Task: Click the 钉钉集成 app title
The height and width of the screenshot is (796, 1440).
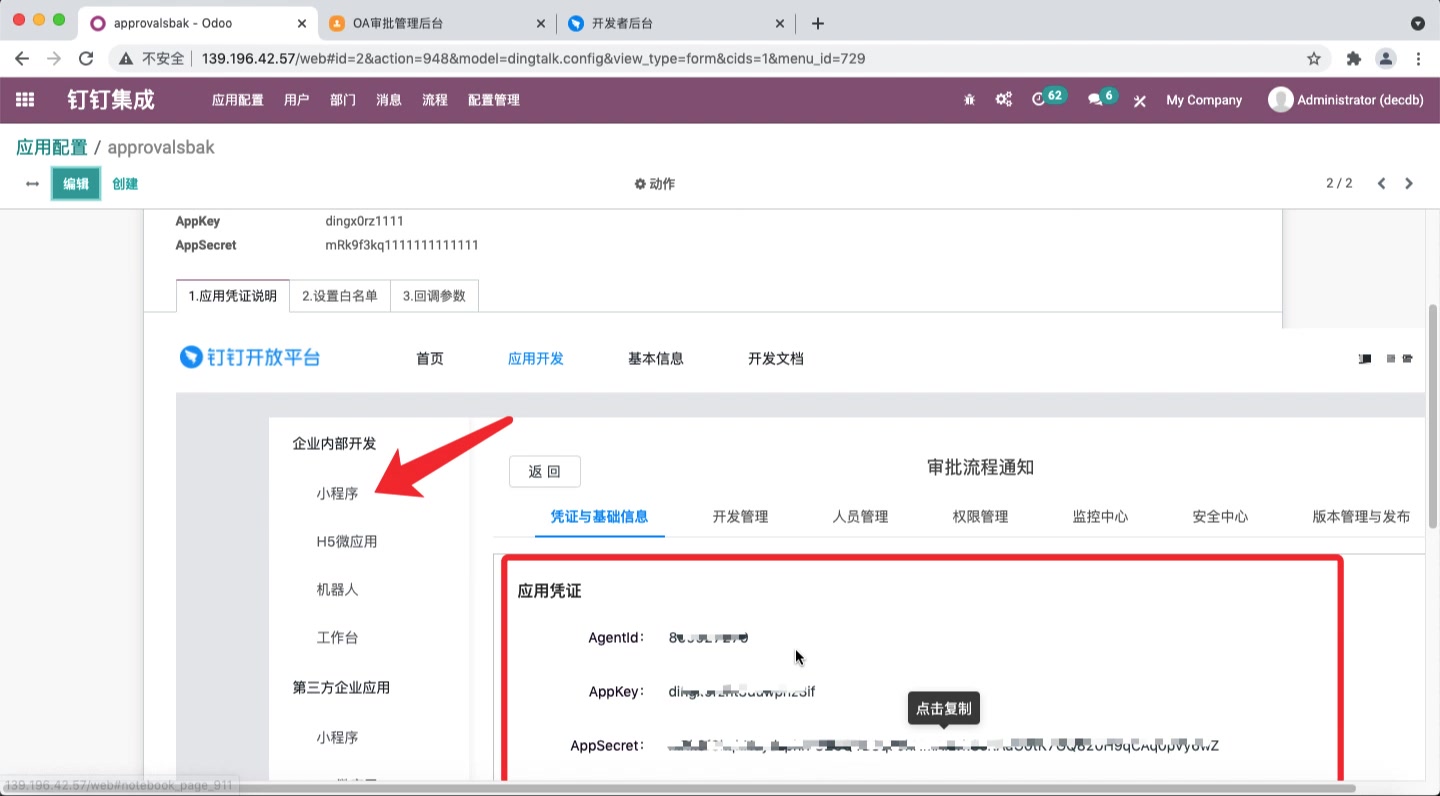Action: (111, 100)
